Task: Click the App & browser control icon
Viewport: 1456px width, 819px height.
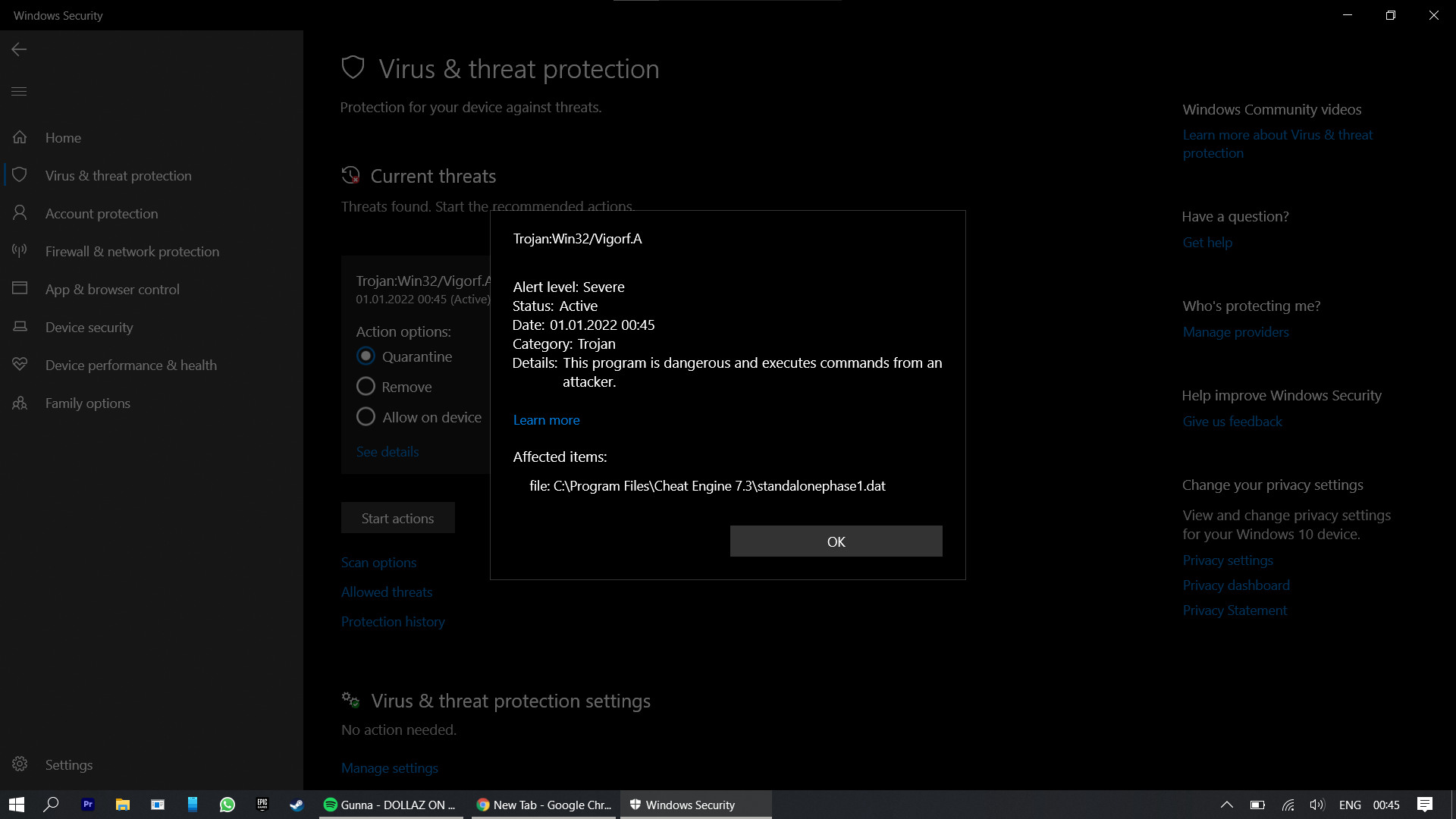Action: pos(20,289)
